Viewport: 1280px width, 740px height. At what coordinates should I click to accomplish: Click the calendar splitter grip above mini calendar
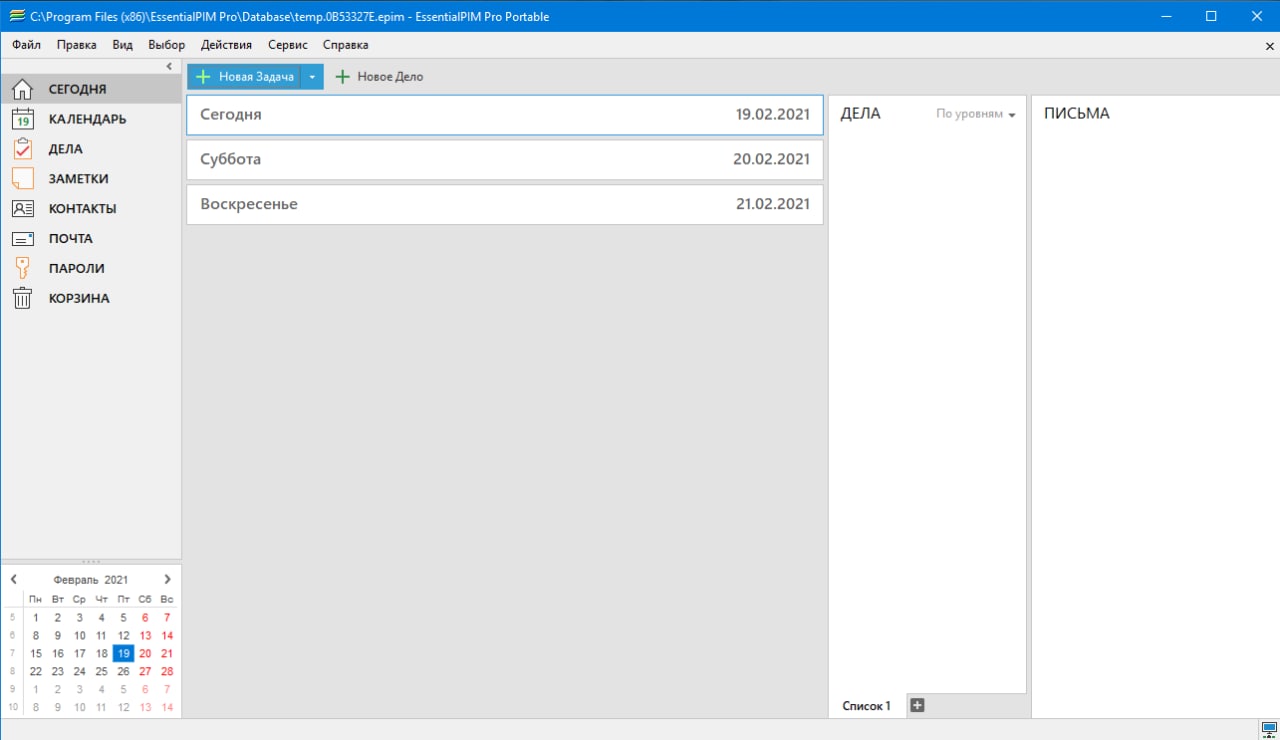coord(91,562)
